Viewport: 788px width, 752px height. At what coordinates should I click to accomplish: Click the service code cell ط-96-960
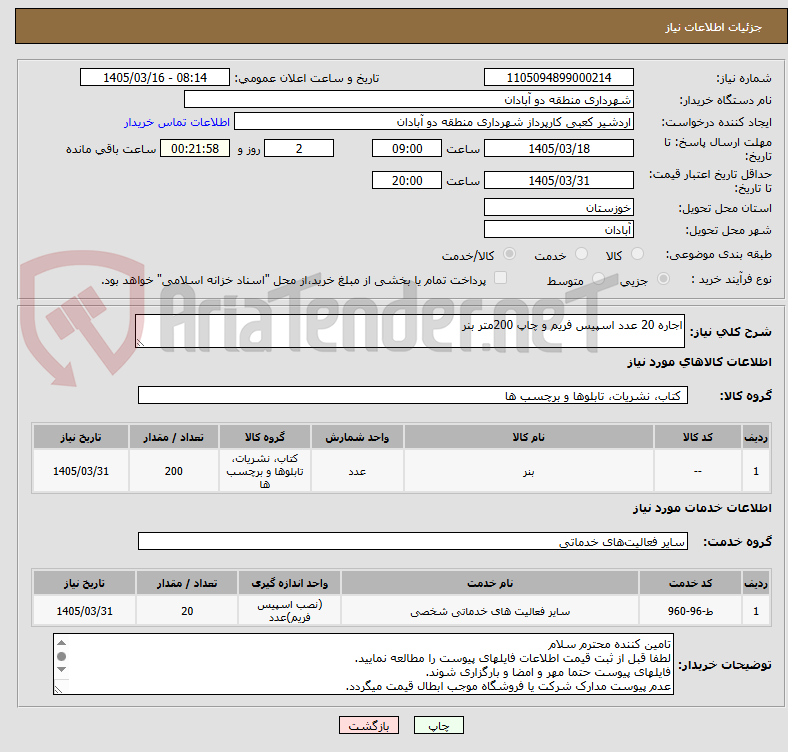coord(691,611)
